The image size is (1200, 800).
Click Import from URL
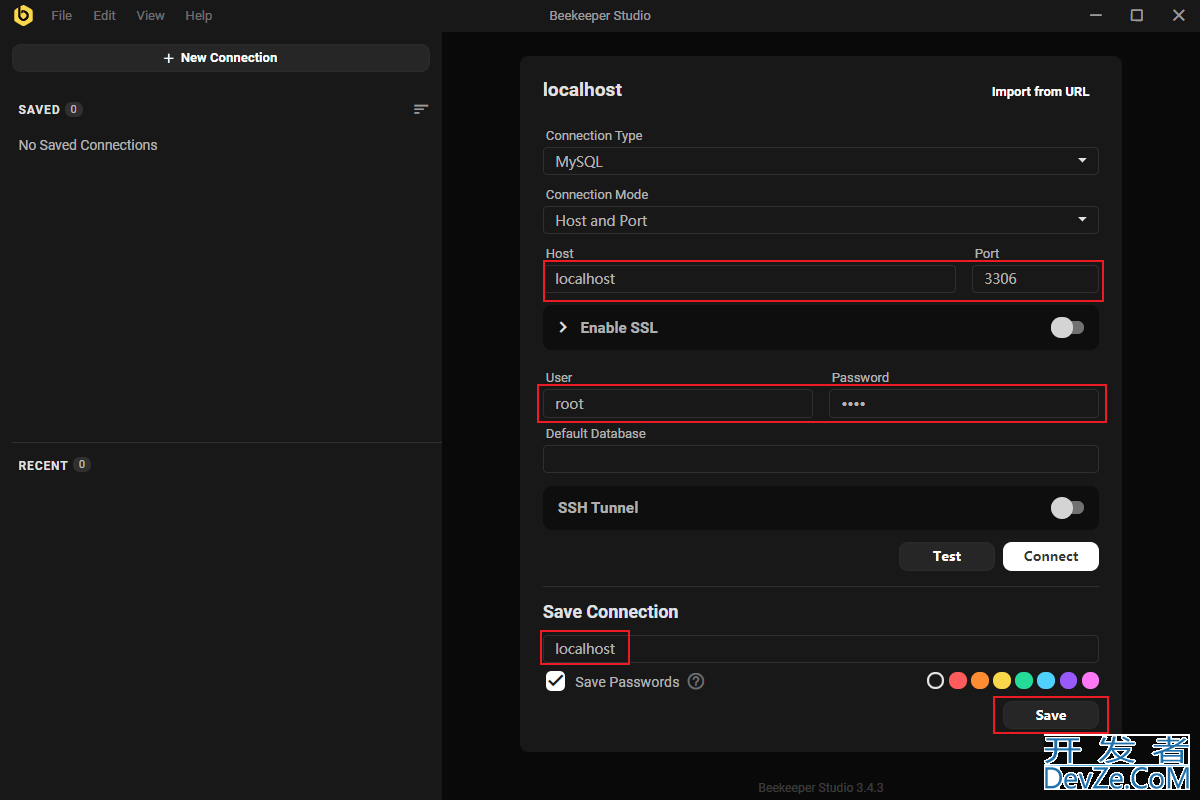point(1040,92)
